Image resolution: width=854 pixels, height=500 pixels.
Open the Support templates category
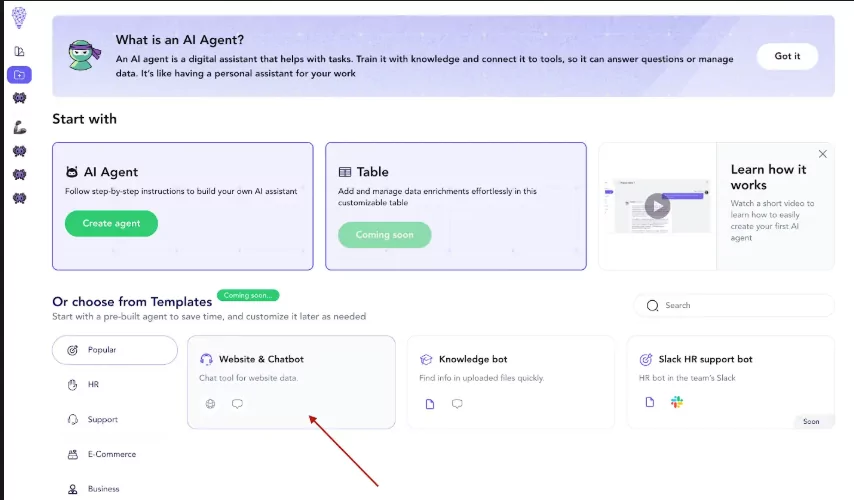[102, 420]
